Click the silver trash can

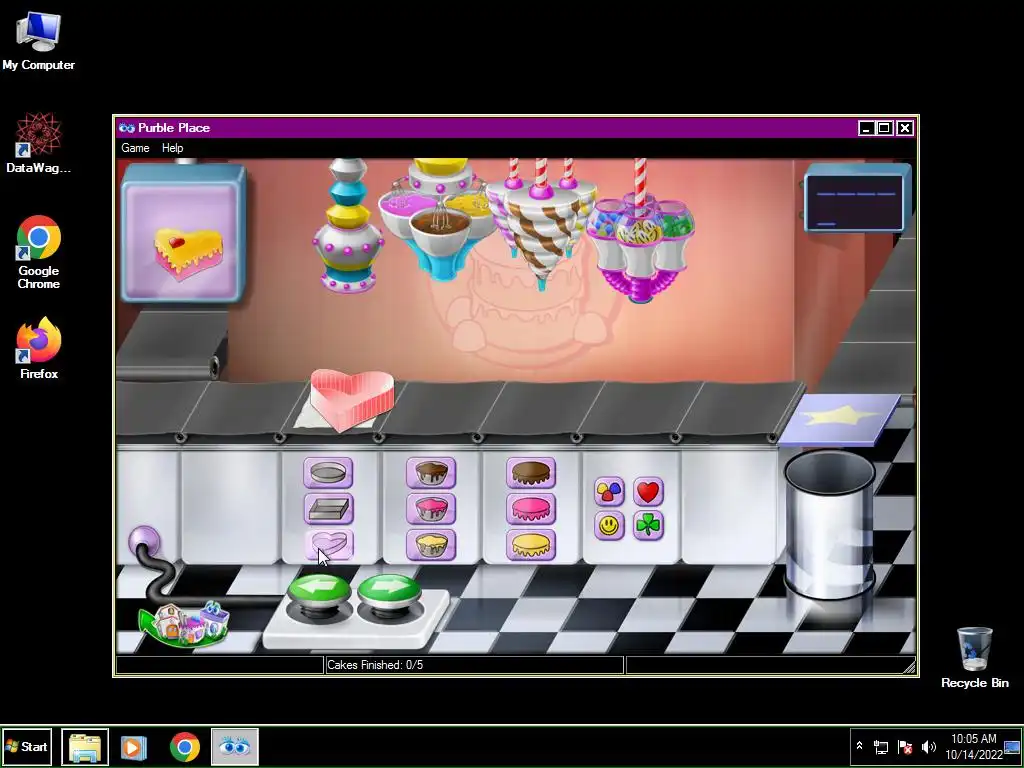pos(829,524)
